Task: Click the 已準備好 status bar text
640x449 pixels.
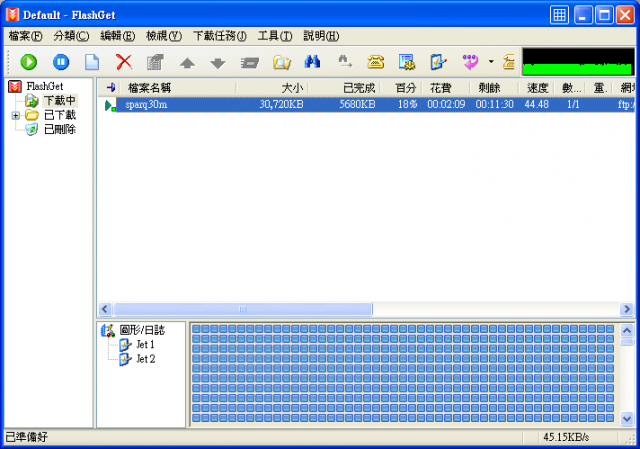Action: click(x=27, y=437)
